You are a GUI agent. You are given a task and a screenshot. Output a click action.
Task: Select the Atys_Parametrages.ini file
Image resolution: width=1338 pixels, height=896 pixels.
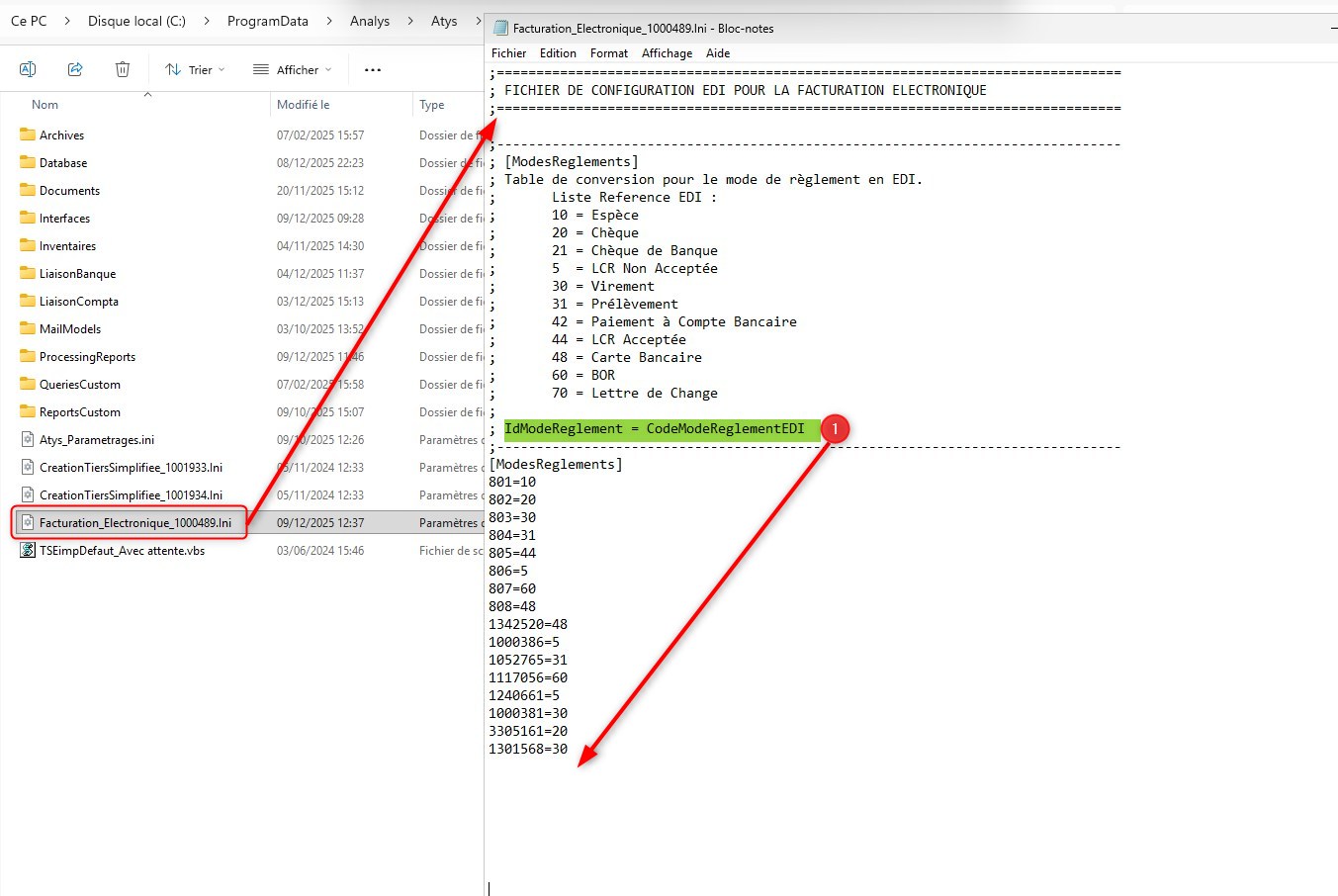pos(96,440)
